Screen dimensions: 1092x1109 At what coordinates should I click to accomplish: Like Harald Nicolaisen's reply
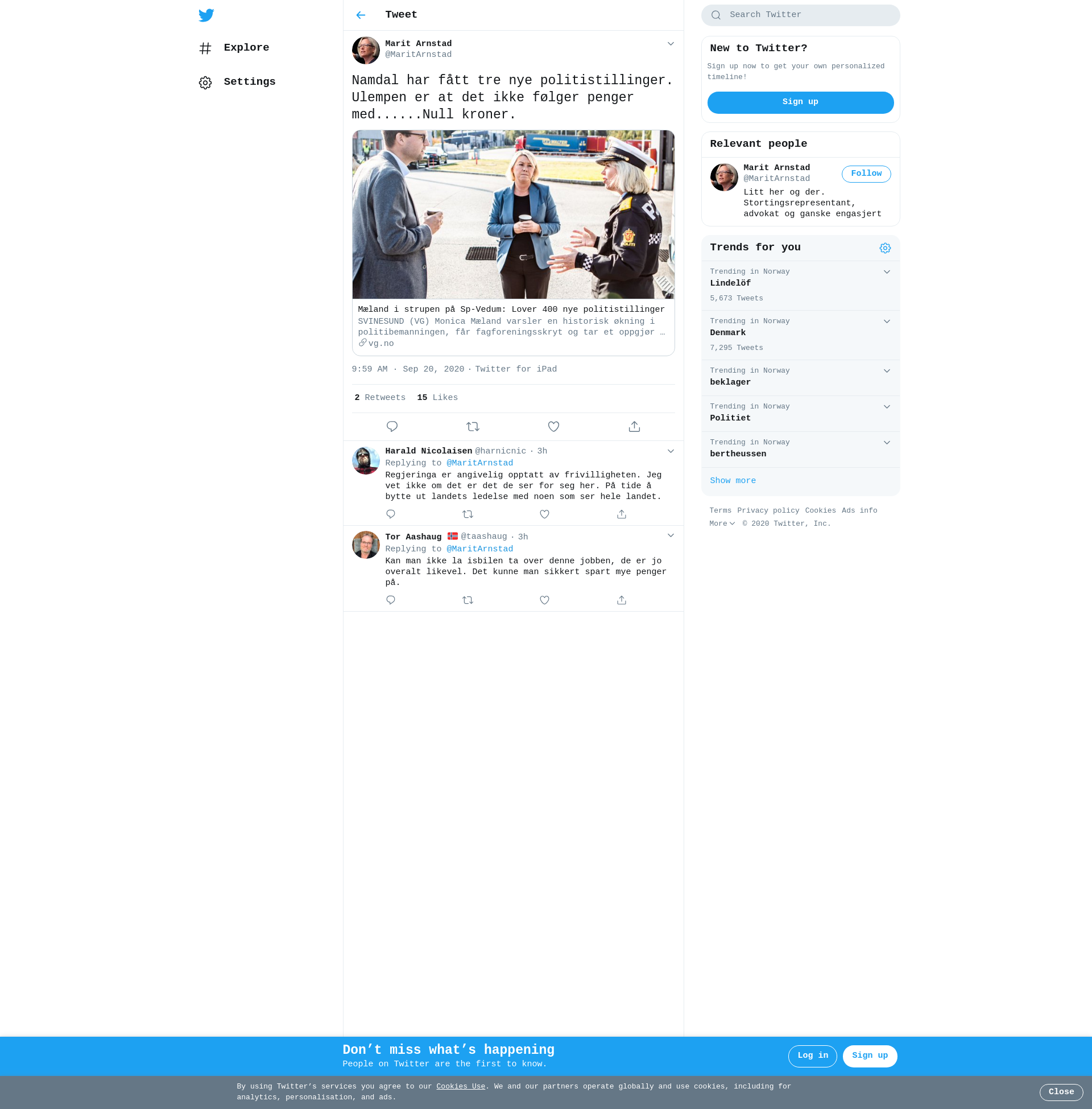[544, 514]
